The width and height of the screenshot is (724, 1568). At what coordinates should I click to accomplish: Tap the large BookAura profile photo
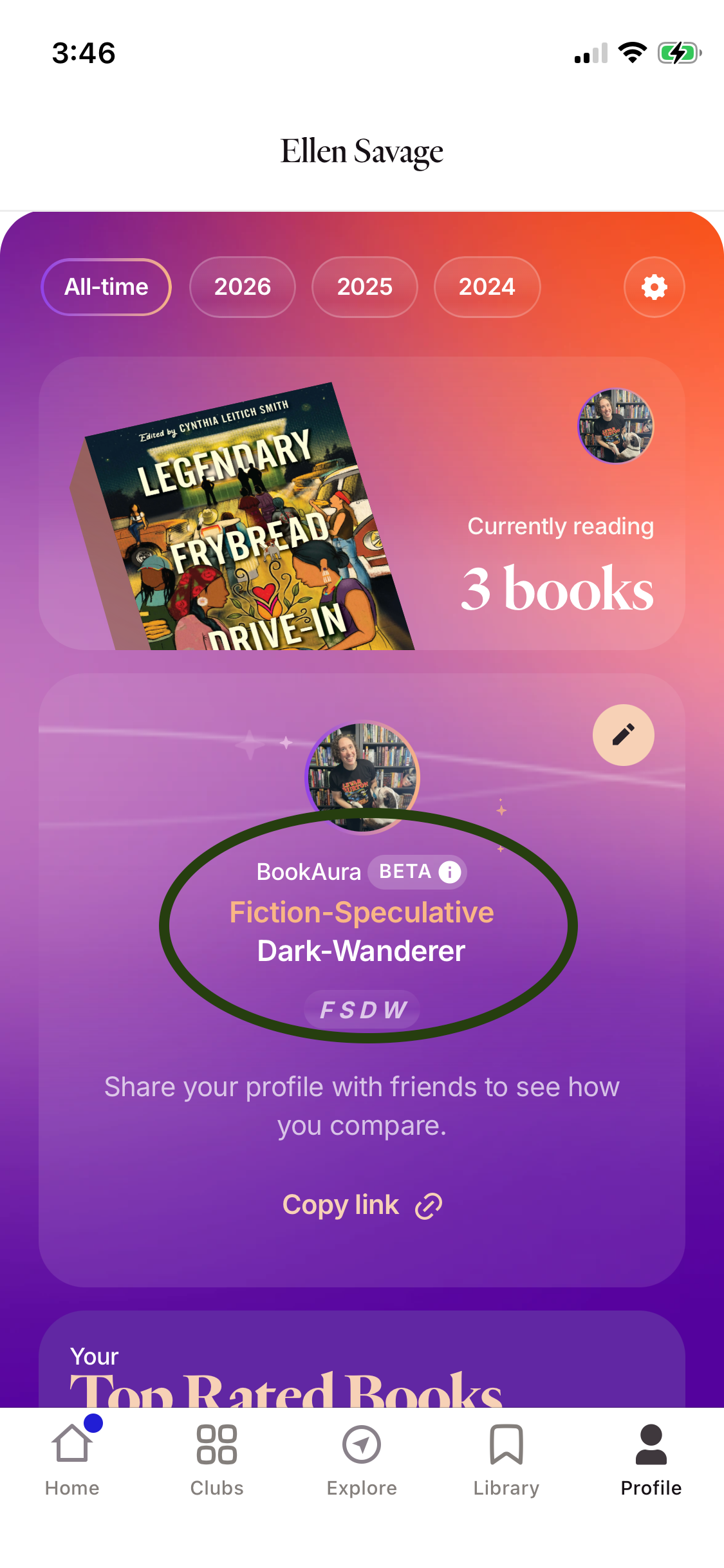(x=362, y=777)
